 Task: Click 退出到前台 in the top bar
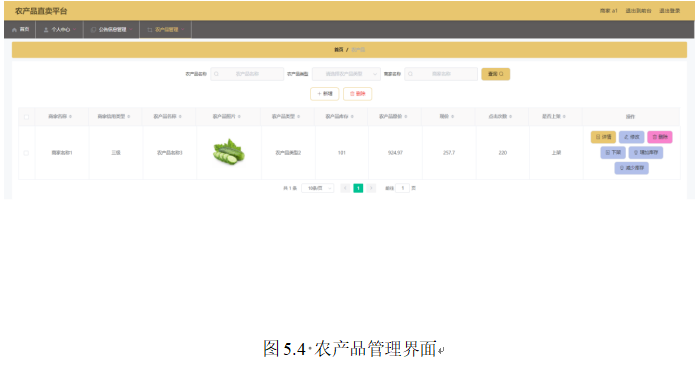tap(638, 11)
